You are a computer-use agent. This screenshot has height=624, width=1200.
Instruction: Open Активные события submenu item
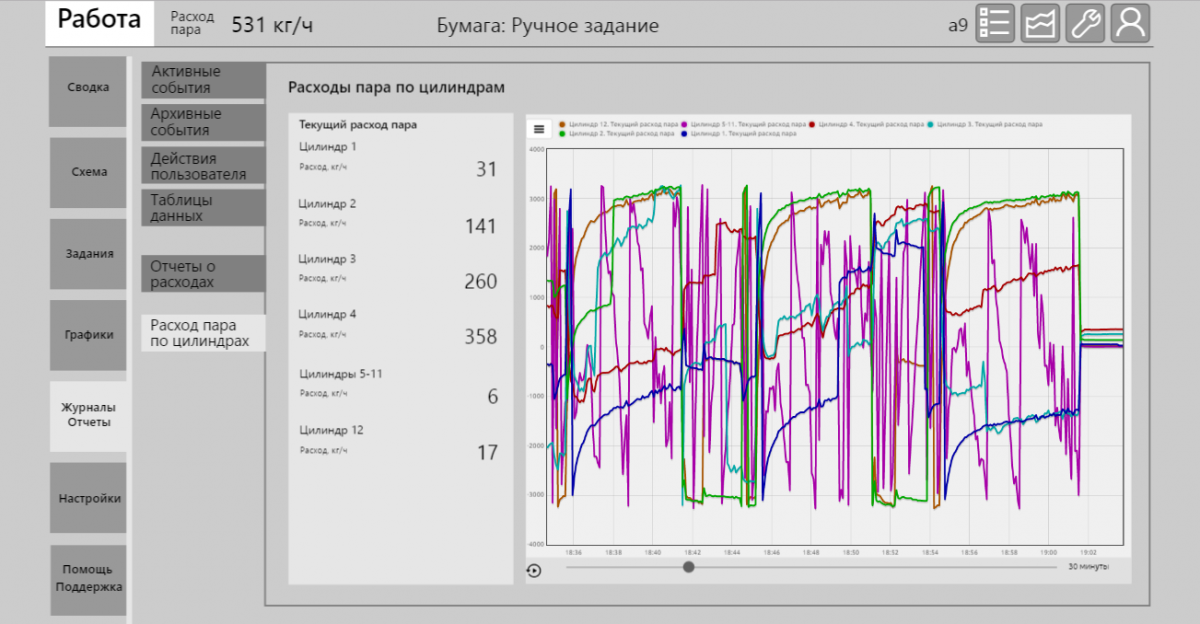click(x=203, y=80)
